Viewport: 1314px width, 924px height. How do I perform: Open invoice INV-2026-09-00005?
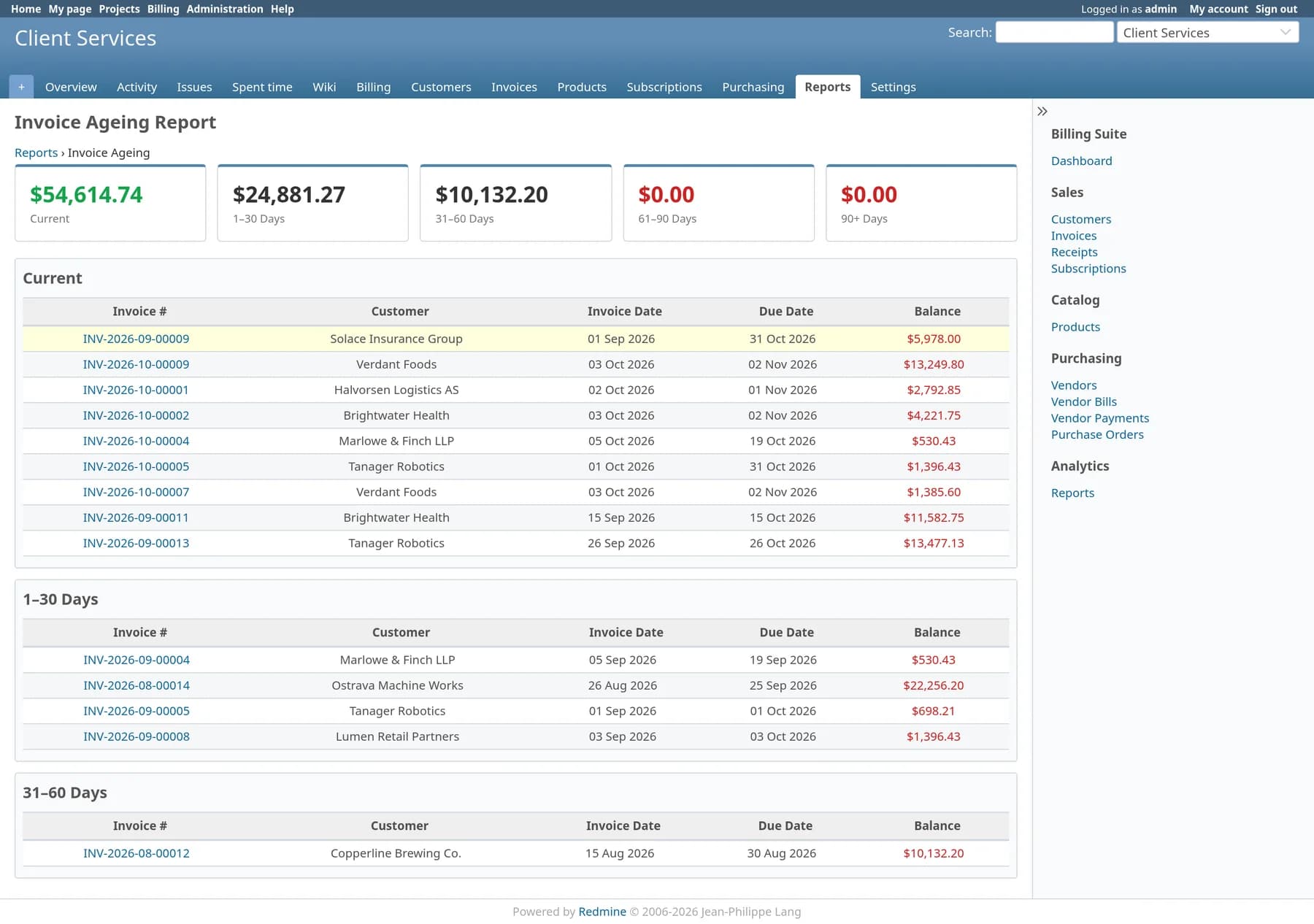[x=137, y=711]
